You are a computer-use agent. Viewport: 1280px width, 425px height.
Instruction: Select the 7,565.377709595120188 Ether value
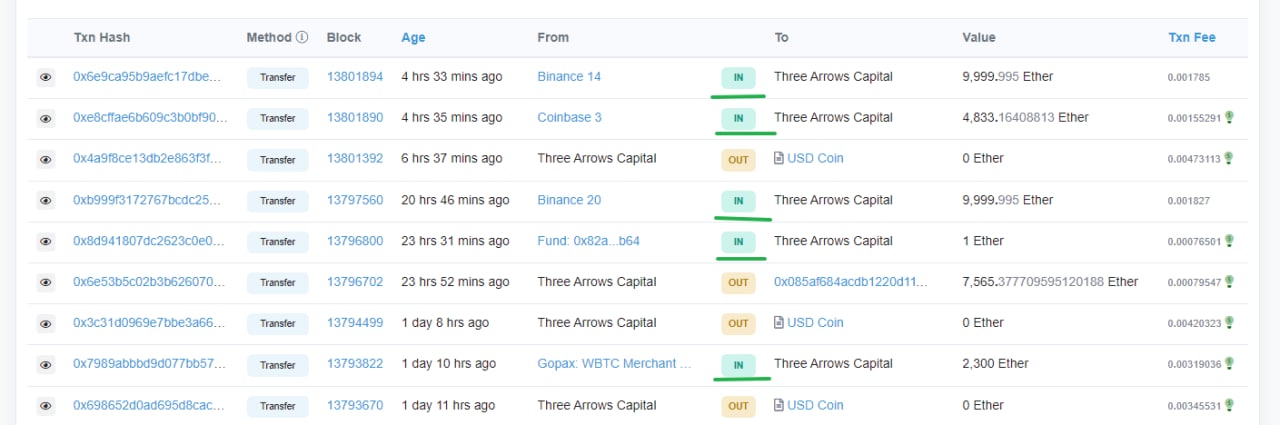[x=1050, y=282]
